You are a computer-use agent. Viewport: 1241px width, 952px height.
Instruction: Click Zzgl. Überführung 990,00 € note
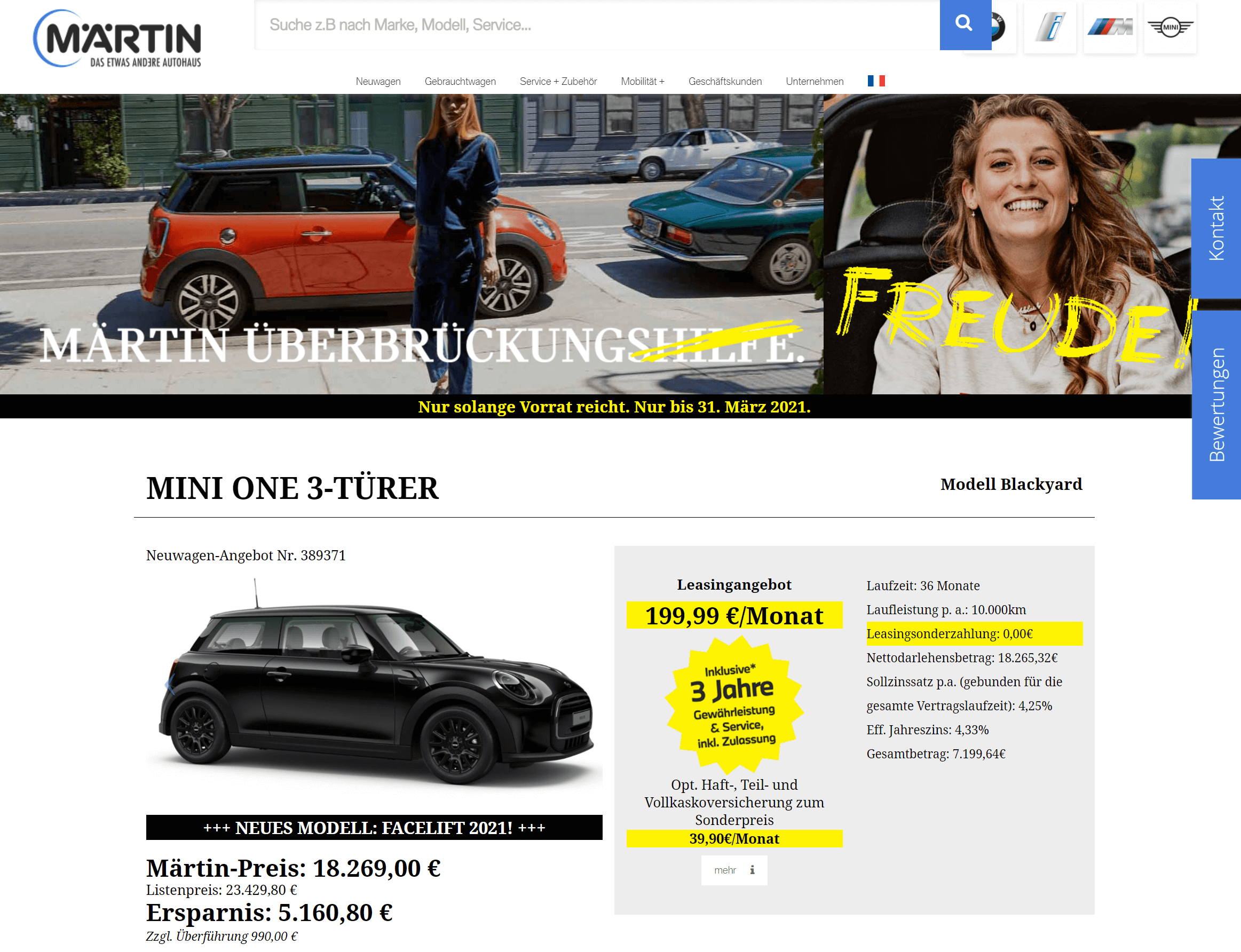(x=222, y=936)
